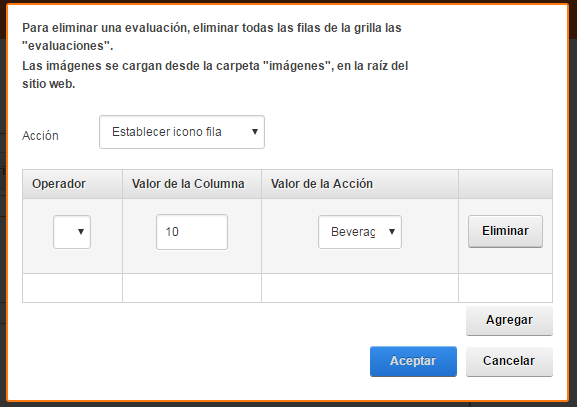Dismiss the dialog with Cancelar
Image resolution: width=577 pixels, height=407 pixels.
point(509,361)
